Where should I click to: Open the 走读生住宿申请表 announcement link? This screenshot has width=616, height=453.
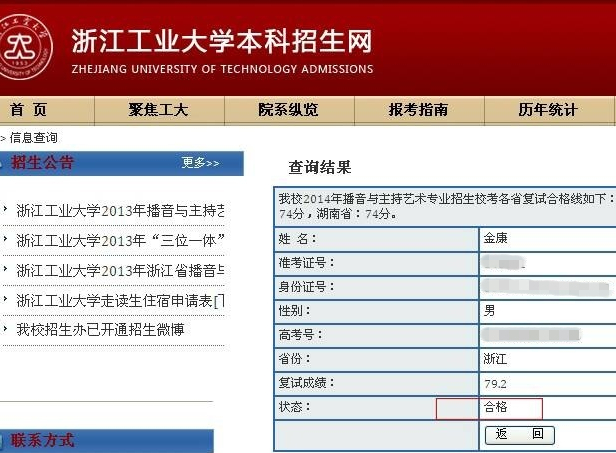tap(120, 301)
